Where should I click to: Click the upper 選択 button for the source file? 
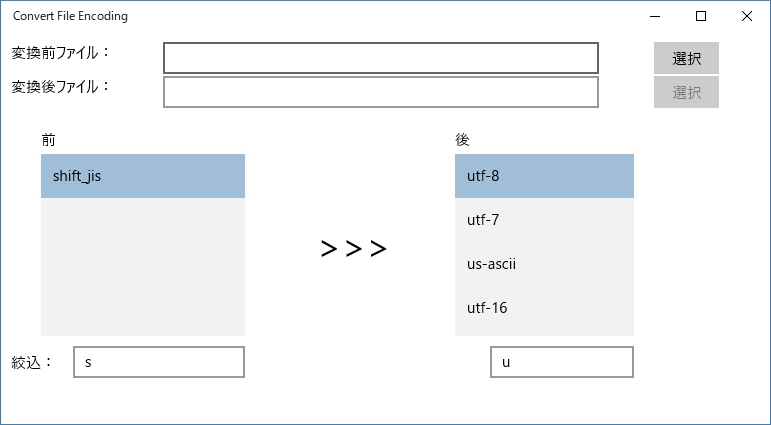(686, 58)
